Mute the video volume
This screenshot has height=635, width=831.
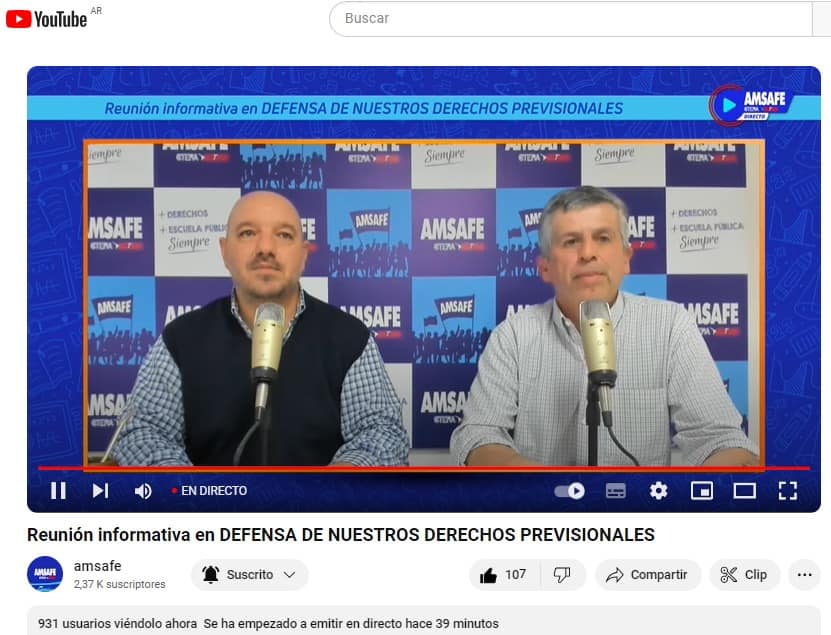[143, 491]
